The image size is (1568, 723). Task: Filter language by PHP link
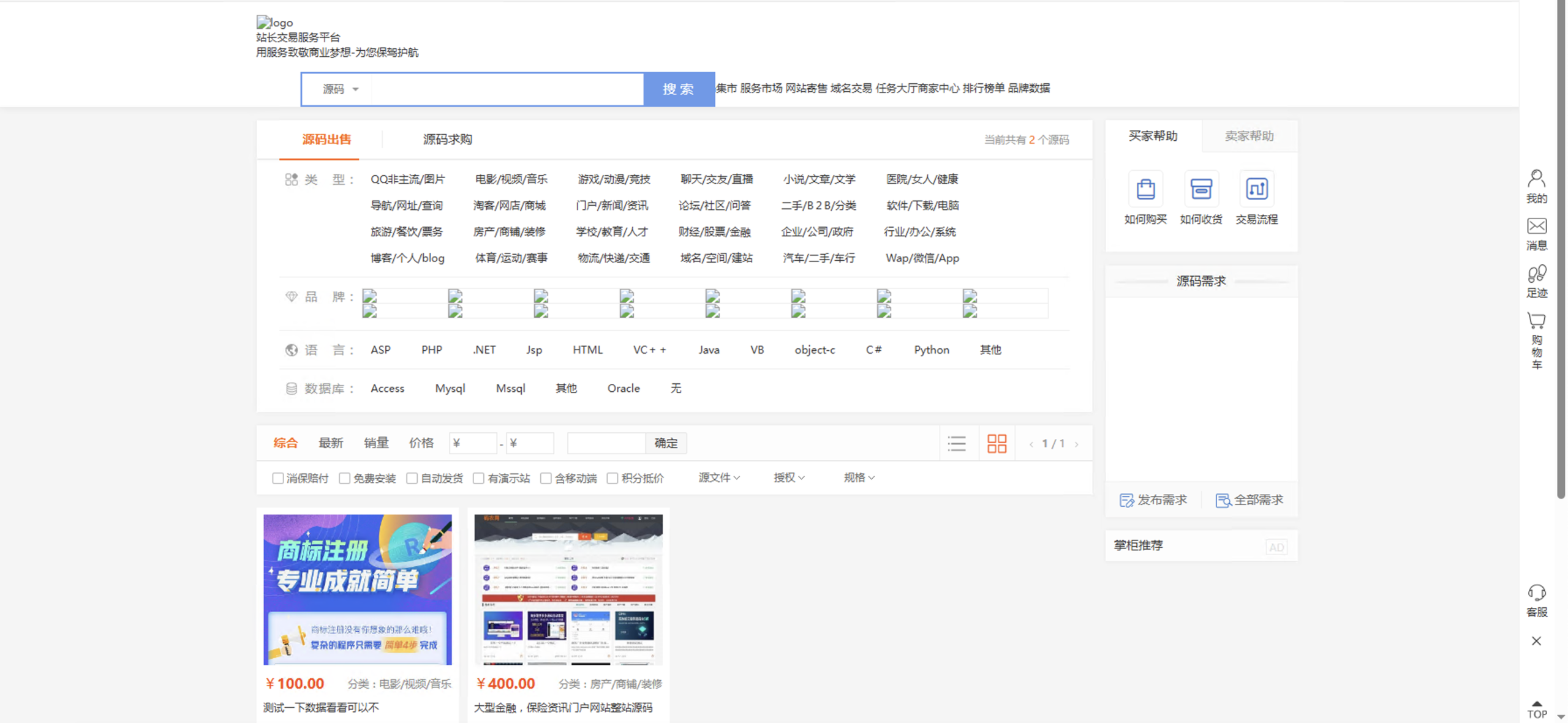point(431,350)
